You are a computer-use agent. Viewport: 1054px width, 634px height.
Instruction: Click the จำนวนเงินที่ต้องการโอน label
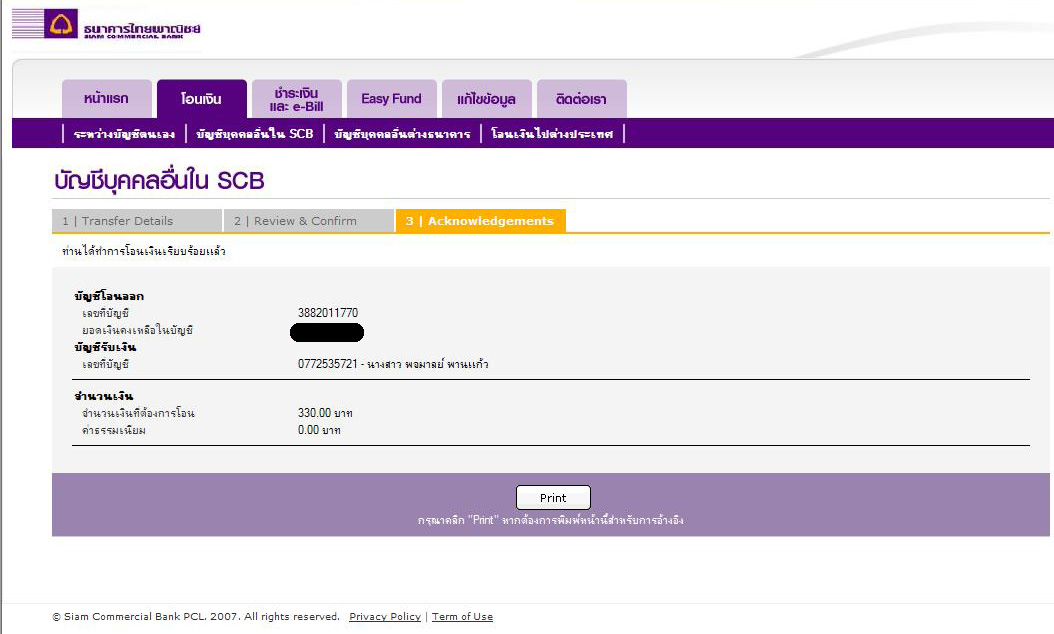pos(138,413)
